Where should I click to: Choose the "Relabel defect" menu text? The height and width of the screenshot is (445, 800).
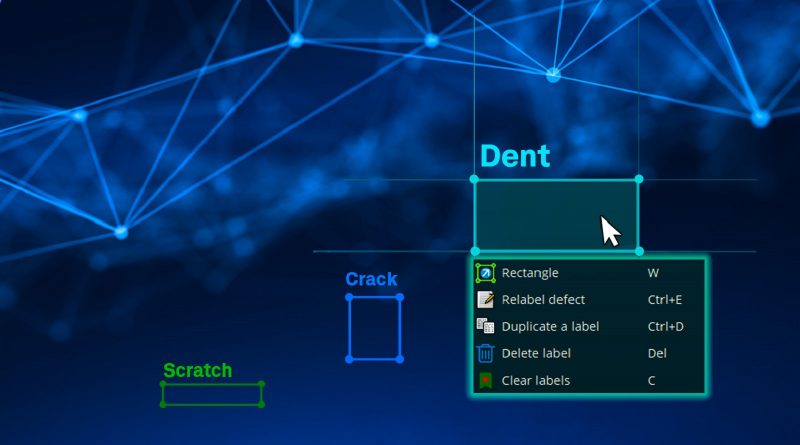pos(543,299)
